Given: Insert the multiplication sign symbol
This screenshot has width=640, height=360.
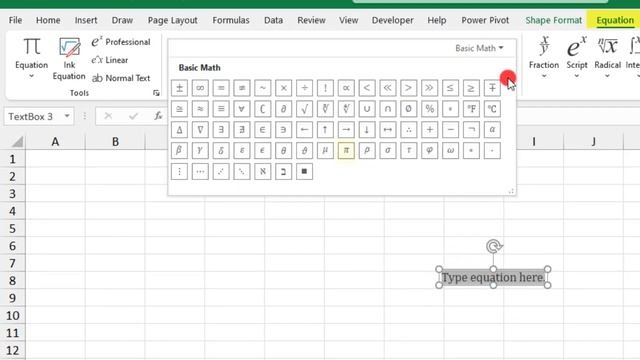Looking at the screenshot, I should tap(283, 88).
